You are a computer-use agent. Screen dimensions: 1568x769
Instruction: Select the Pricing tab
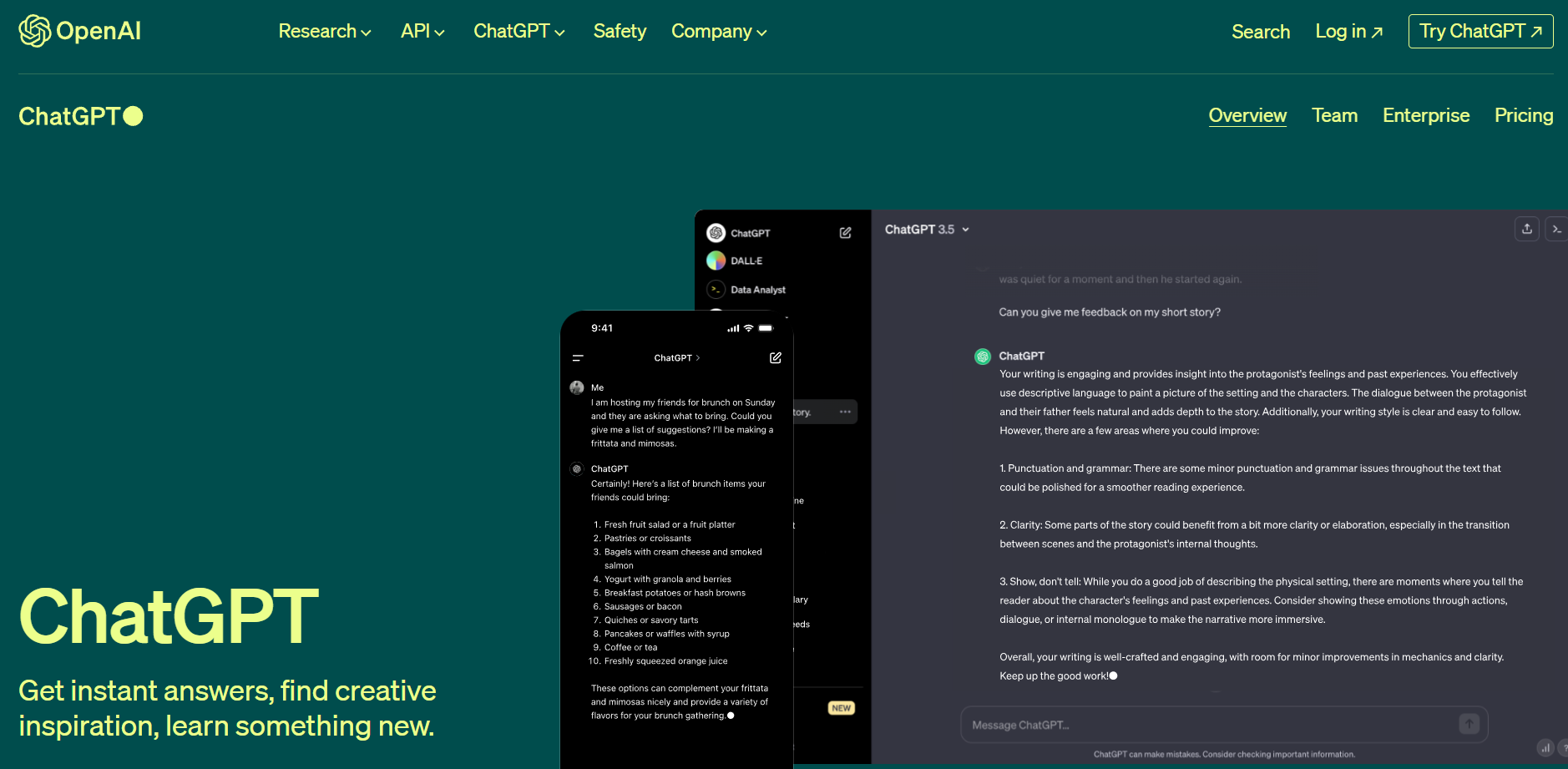point(1524,115)
